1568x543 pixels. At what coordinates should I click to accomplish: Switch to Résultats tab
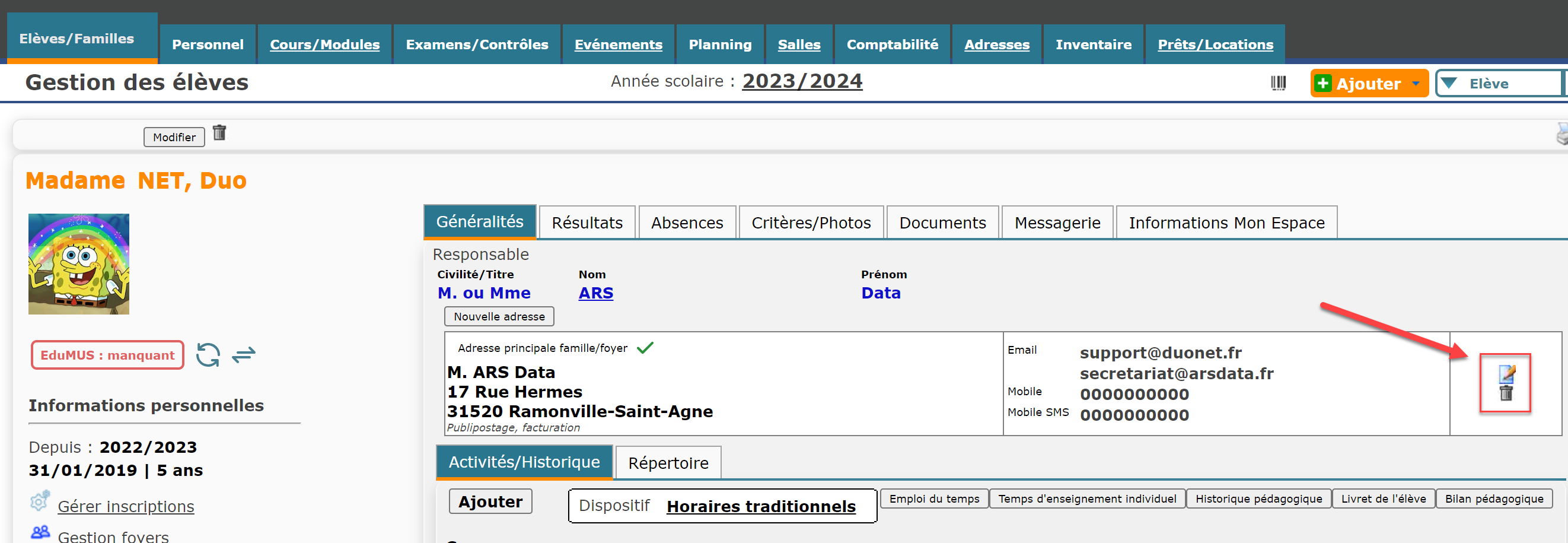[x=587, y=223]
